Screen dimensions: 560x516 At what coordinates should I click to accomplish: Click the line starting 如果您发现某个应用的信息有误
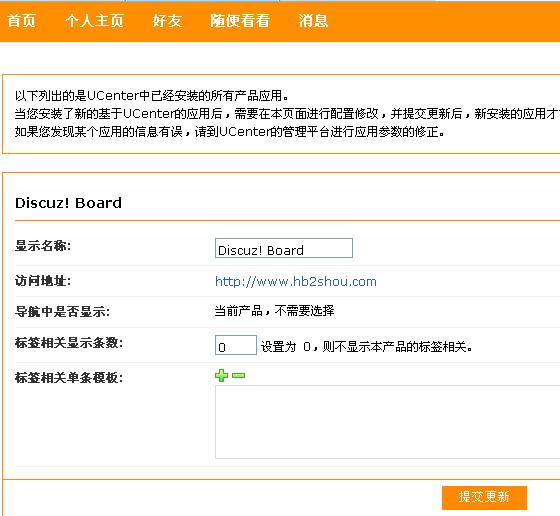[230, 132]
